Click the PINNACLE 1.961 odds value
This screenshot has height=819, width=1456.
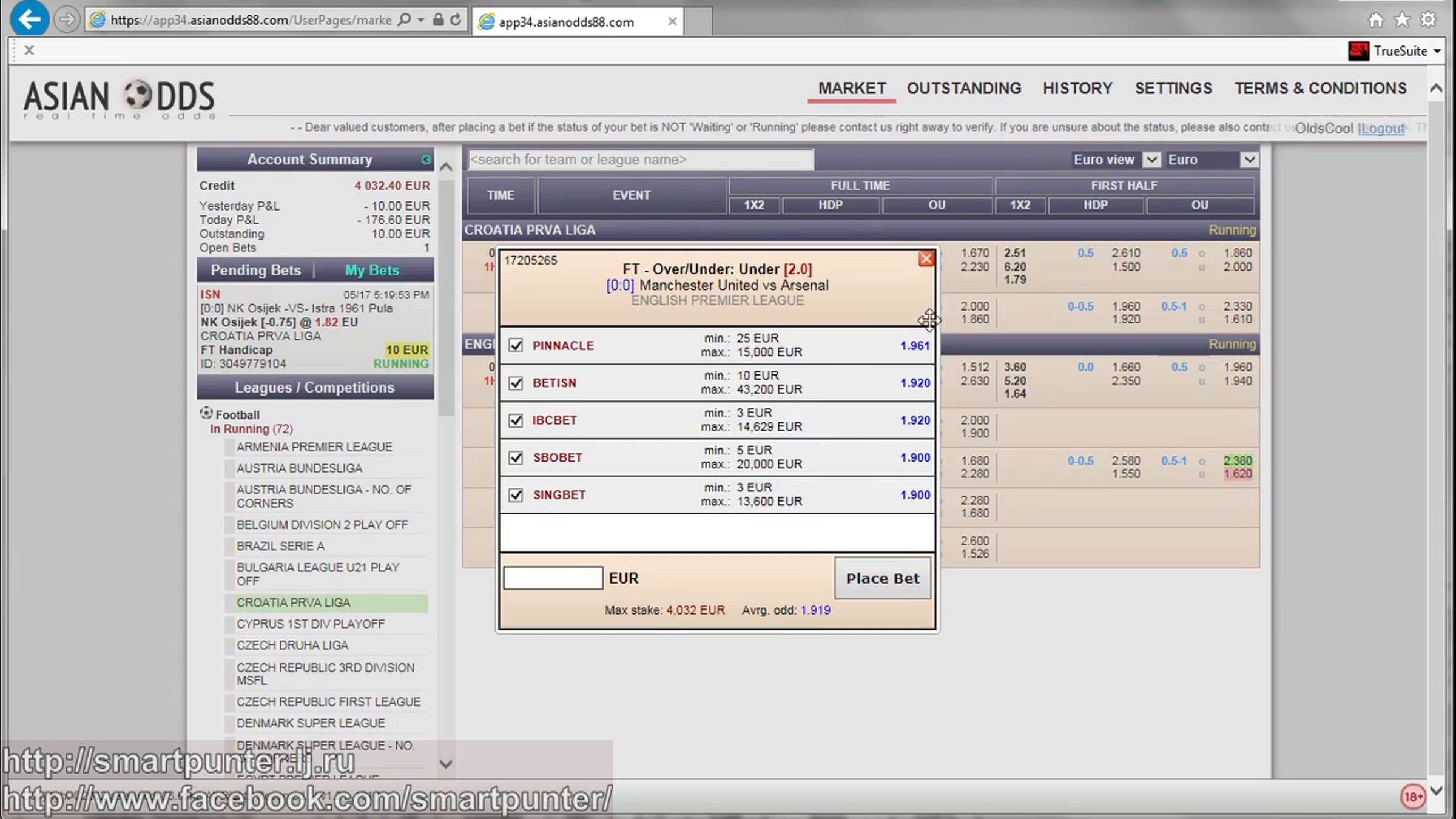915,345
